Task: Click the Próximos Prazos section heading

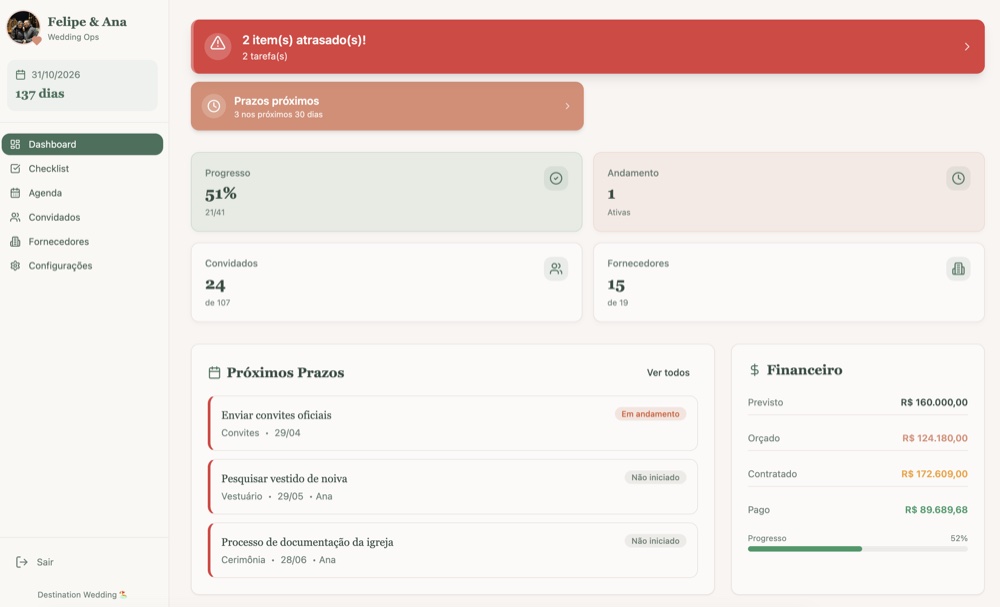Action: [285, 373]
